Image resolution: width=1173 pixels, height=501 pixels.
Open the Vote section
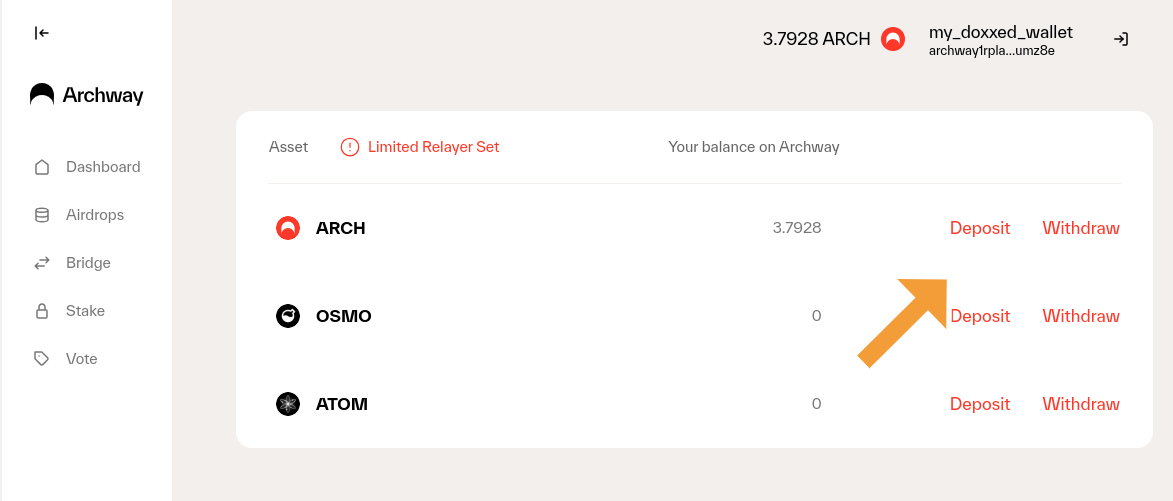tap(81, 359)
